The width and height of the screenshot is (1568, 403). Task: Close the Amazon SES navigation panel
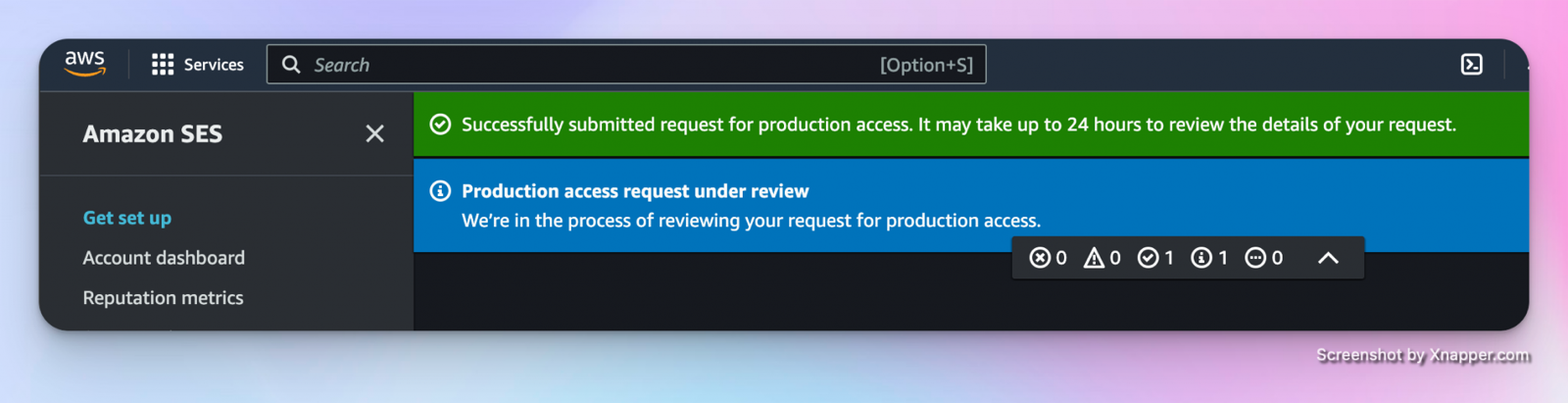click(x=374, y=133)
